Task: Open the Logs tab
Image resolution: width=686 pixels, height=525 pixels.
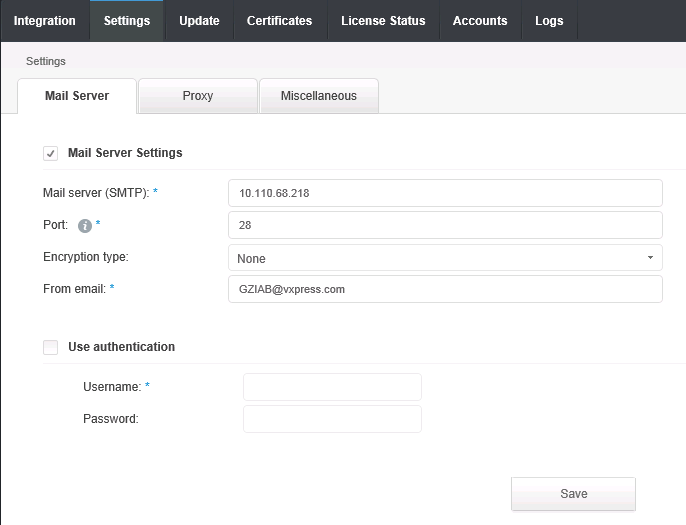Action: pos(549,21)
